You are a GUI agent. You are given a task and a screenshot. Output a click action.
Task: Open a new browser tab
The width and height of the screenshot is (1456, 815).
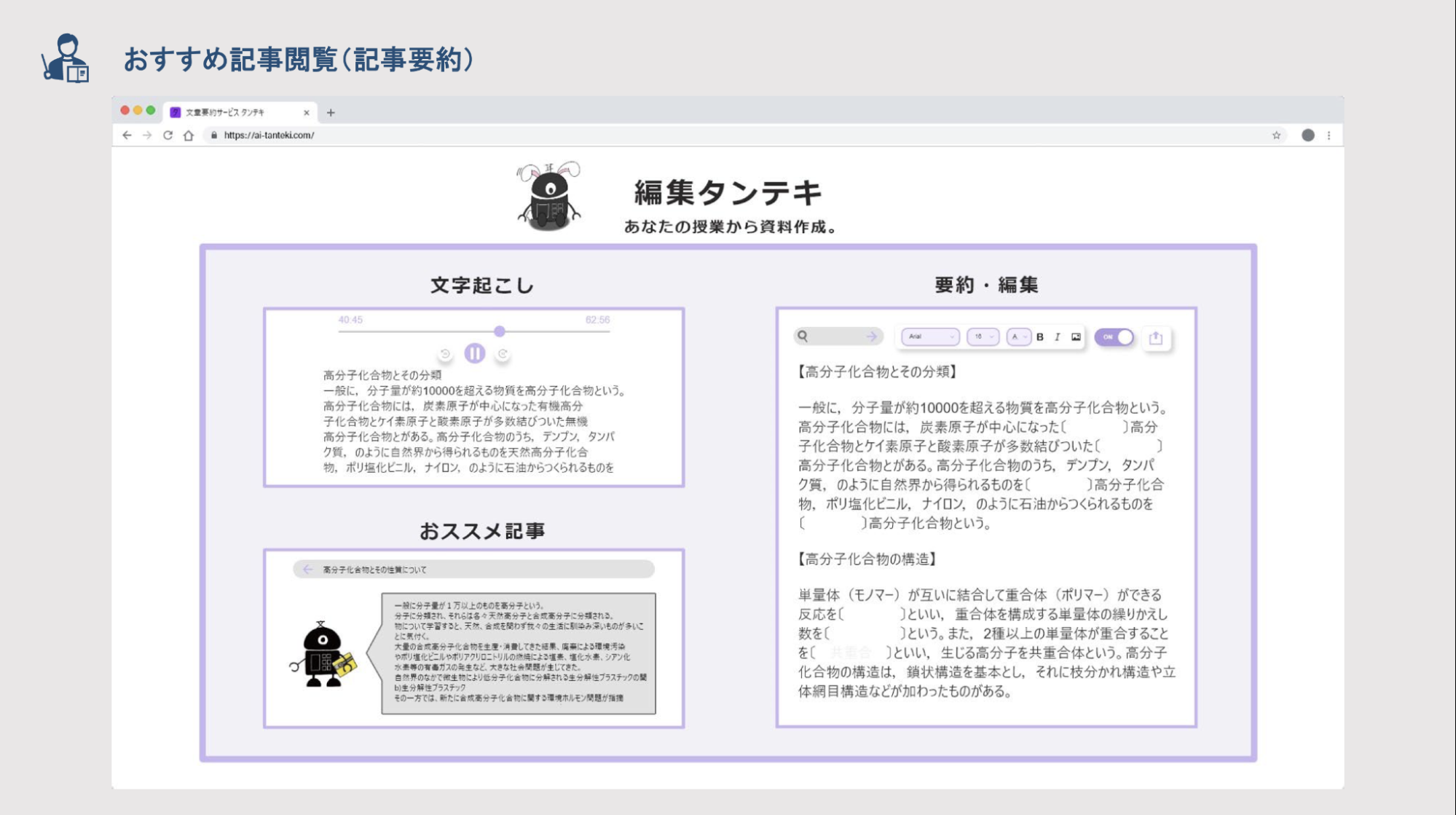point(331,112)
